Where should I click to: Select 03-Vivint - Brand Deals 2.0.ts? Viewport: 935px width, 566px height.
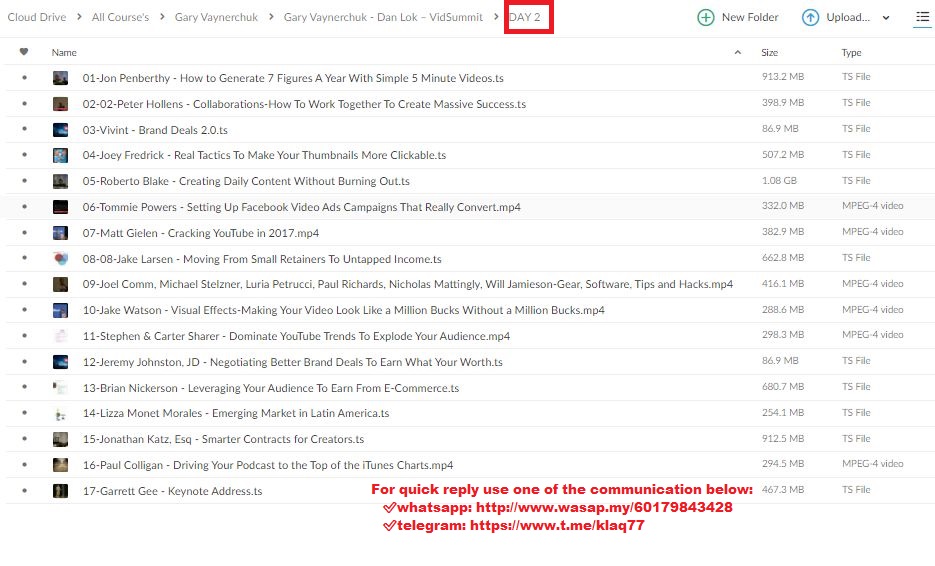(155, 130)
